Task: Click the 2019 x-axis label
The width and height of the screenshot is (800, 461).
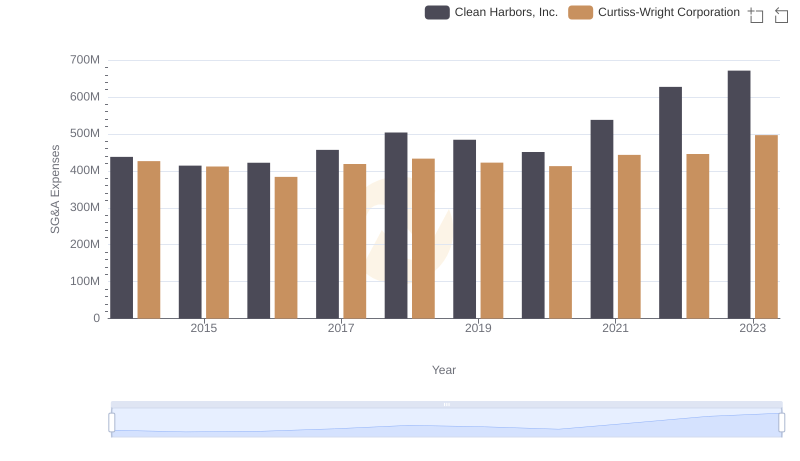Action: (478, 328)
